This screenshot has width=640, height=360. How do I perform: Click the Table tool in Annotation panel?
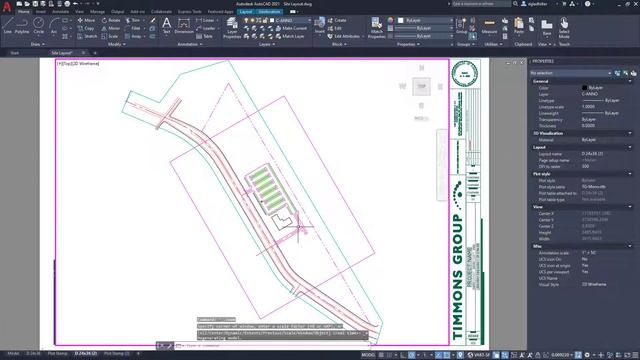coord(204,36)
